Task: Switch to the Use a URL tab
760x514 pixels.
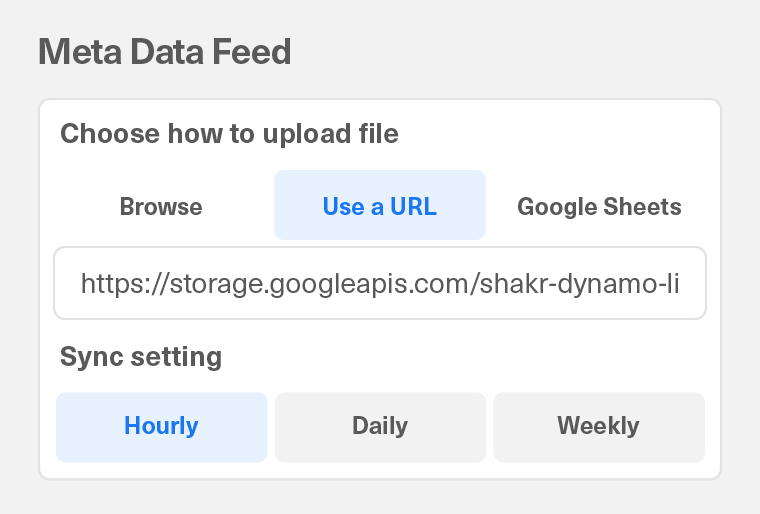Action: (380, 207)
